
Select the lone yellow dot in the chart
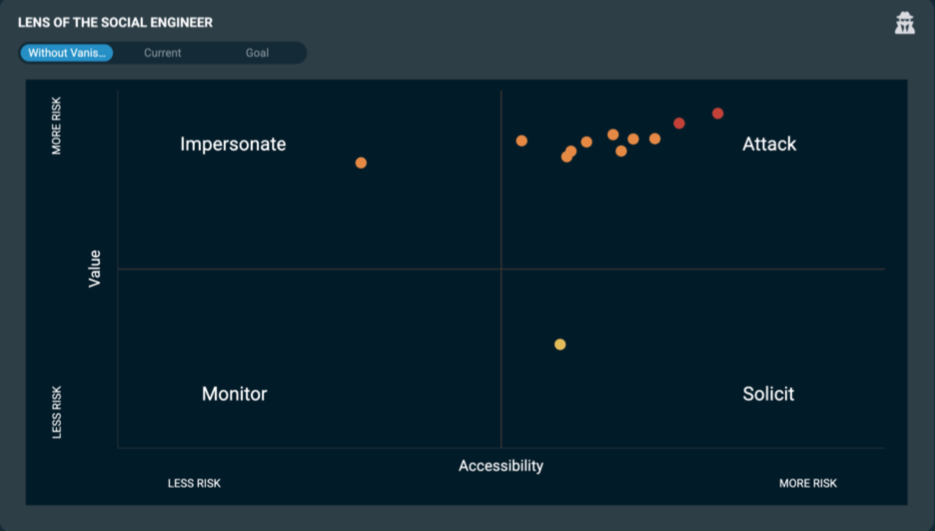coord(560,345)
